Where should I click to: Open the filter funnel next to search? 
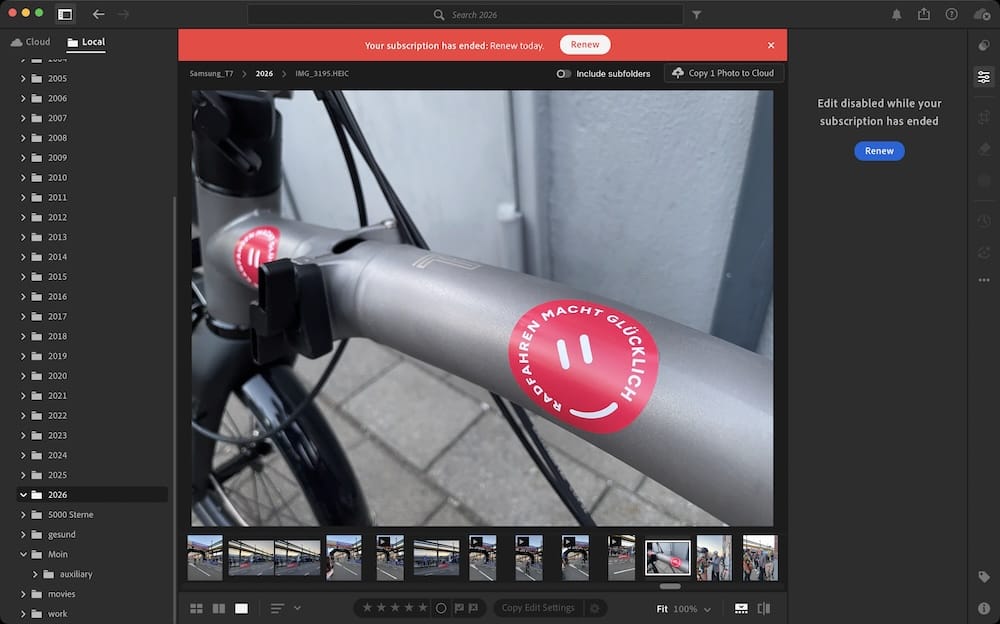coord(697,15)
